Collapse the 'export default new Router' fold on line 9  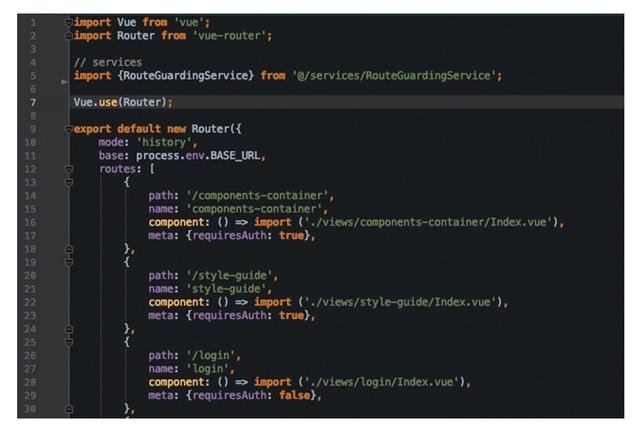click(69, 129)
